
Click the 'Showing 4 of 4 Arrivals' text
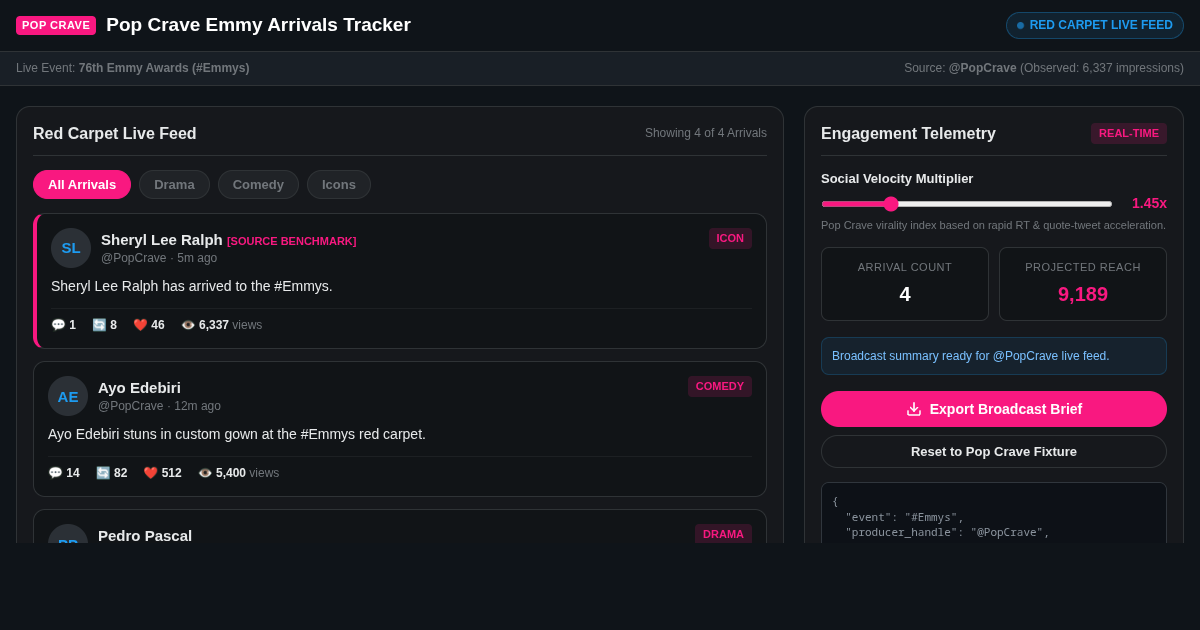pos(706,133)
